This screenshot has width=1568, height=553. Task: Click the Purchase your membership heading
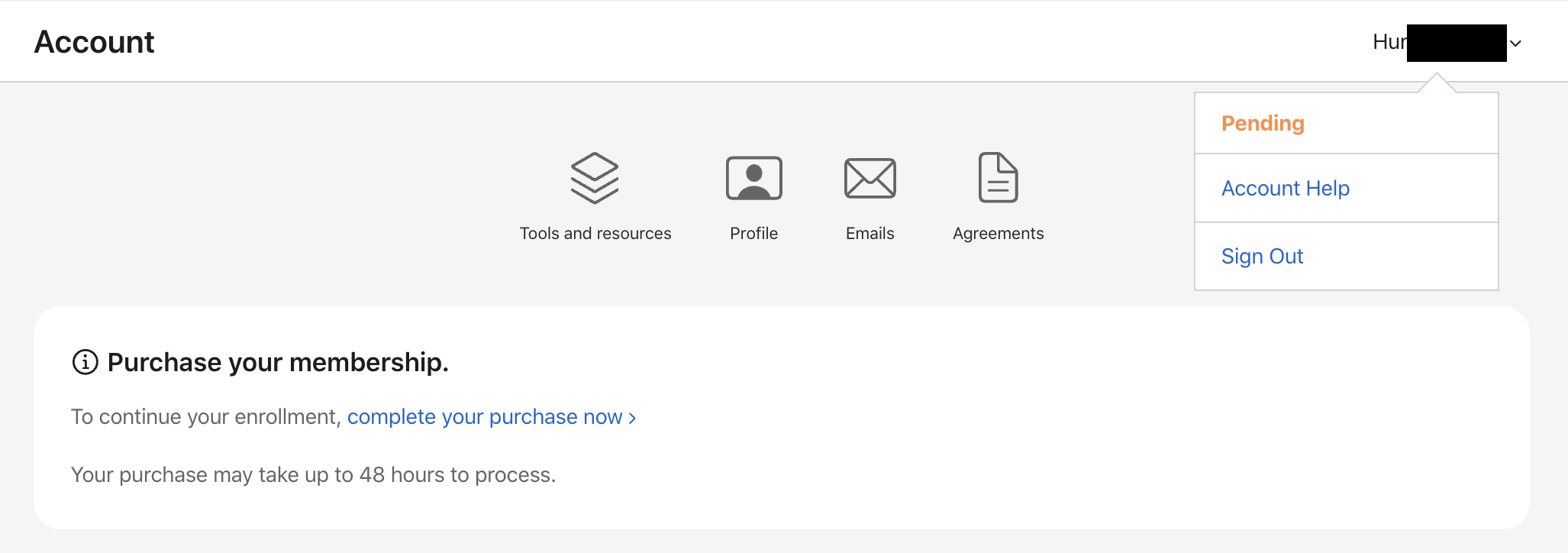[278, 362]
